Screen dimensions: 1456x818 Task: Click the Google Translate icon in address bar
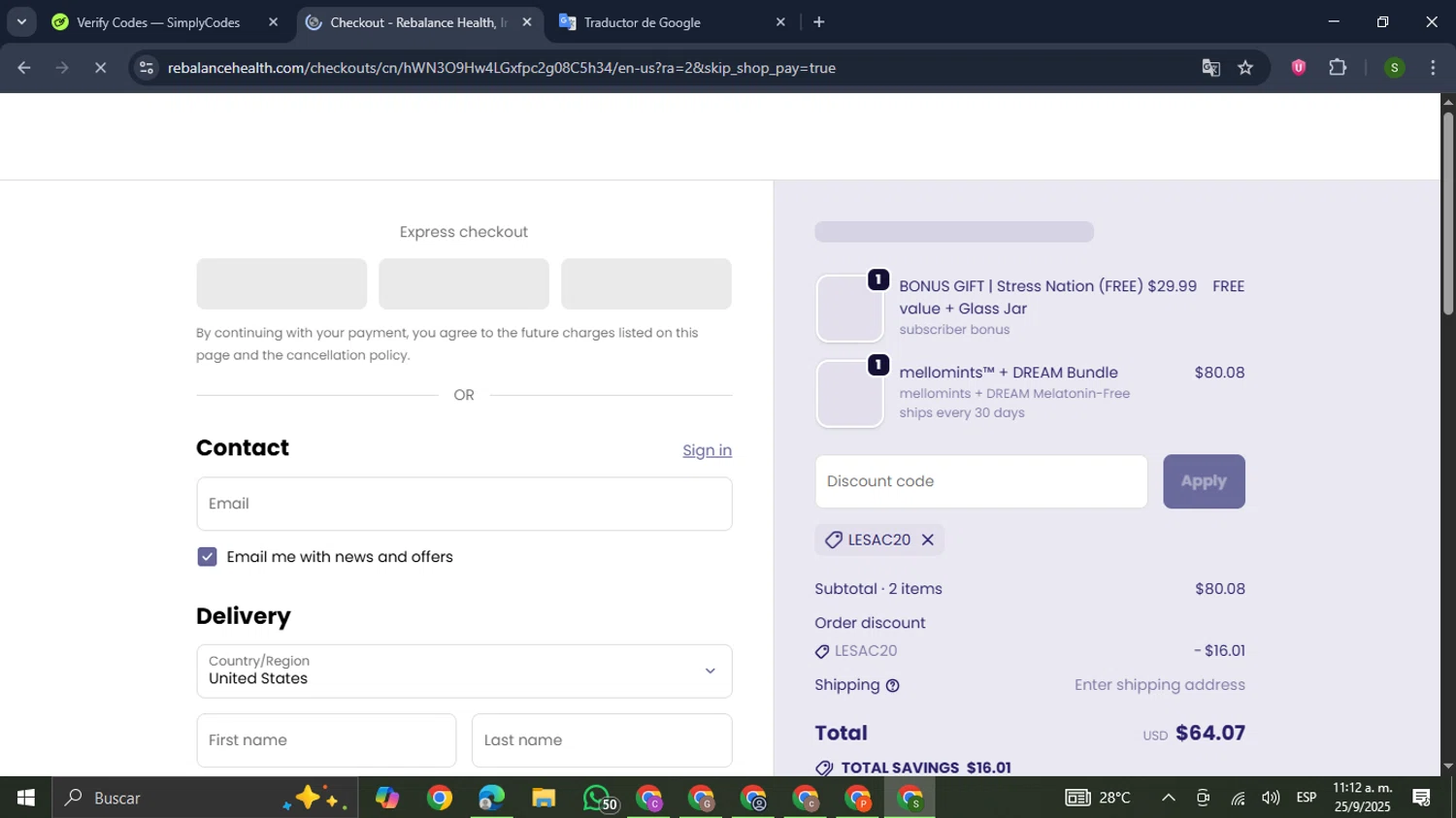pos(1210,68)
